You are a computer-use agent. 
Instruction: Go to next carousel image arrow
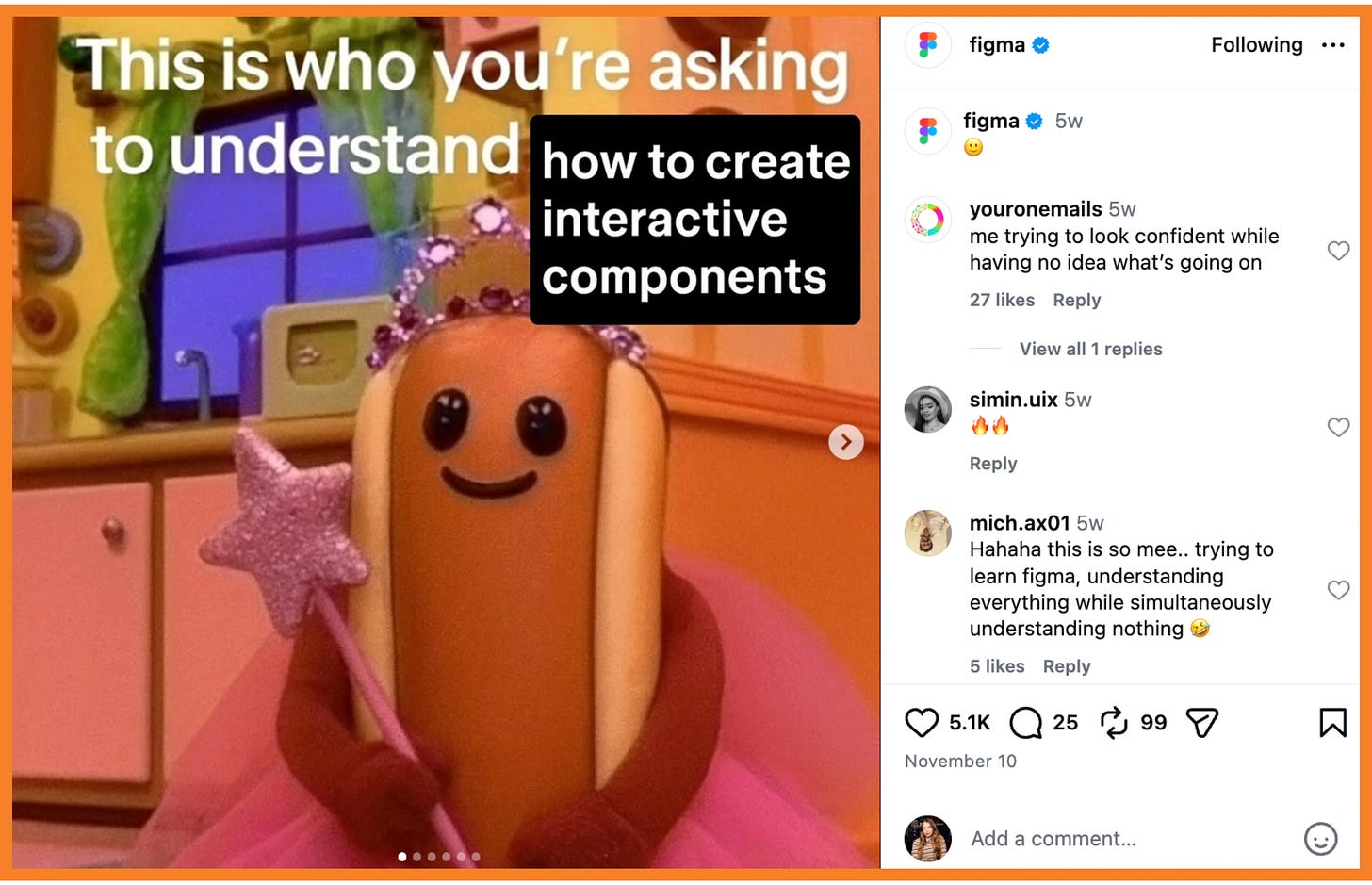pyautogui.click(x=846, y=441)
